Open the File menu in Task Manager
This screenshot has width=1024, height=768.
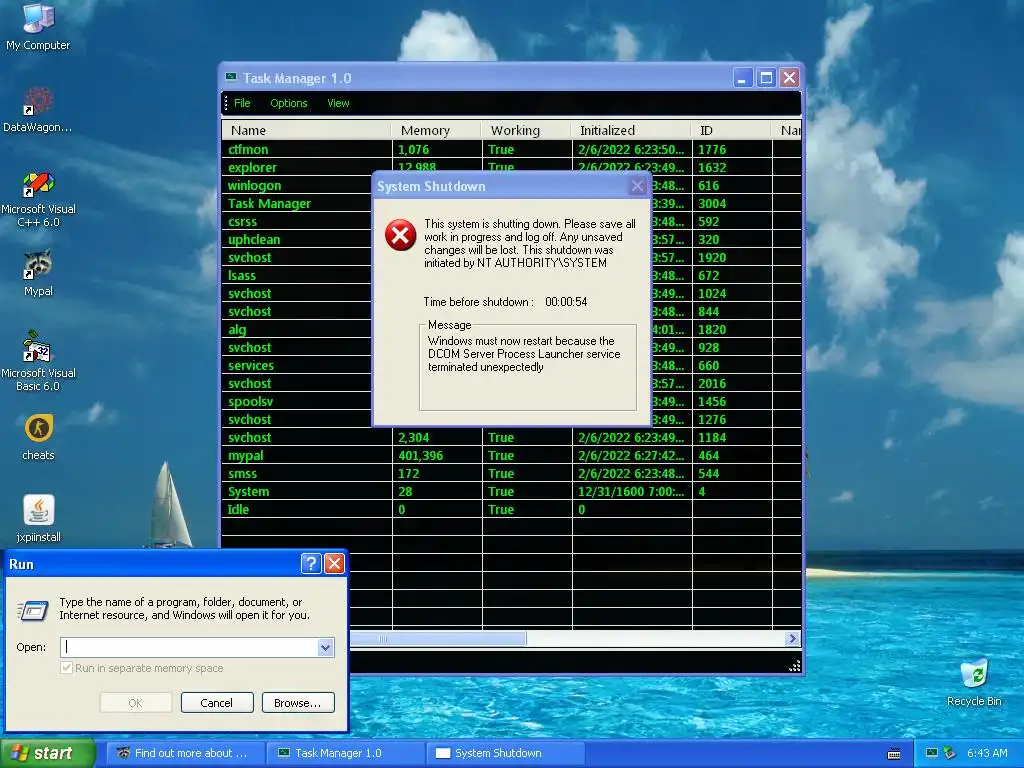coord(242,103)
